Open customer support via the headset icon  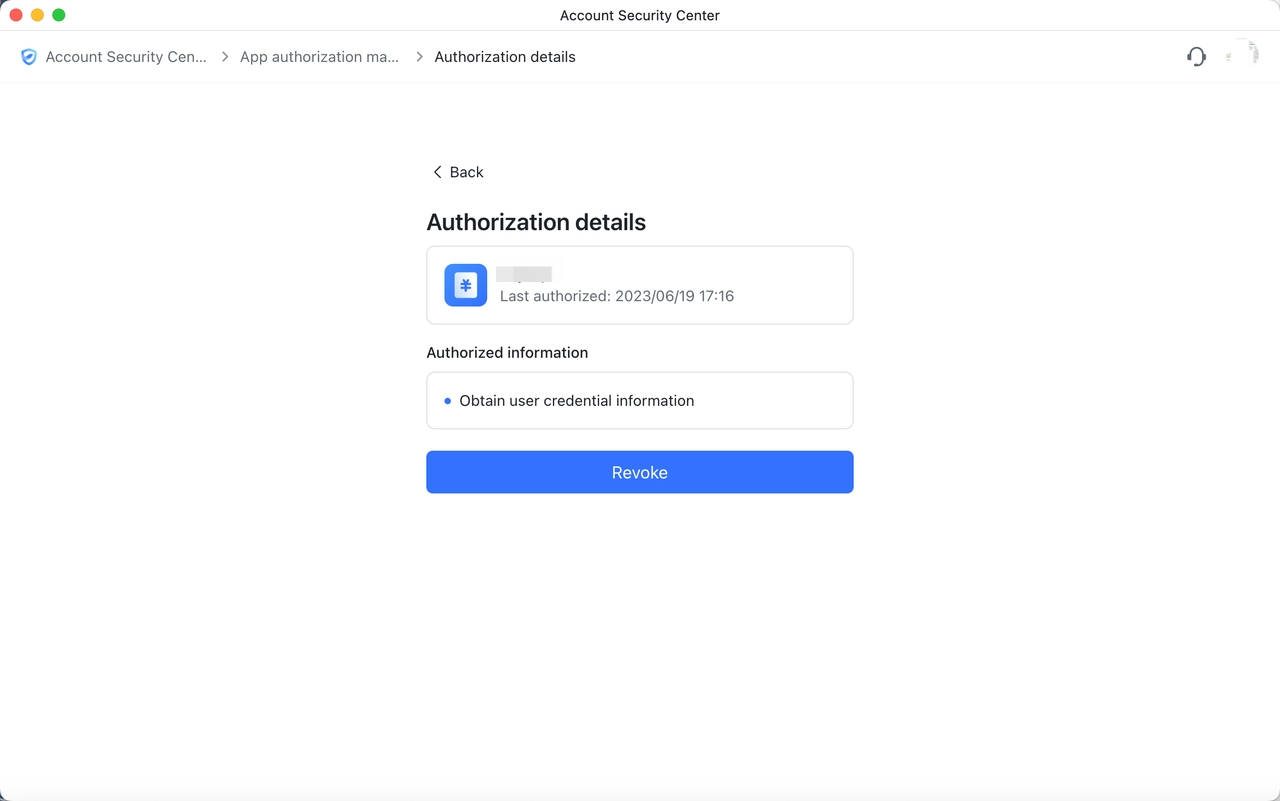click(x=1196, y=56)
